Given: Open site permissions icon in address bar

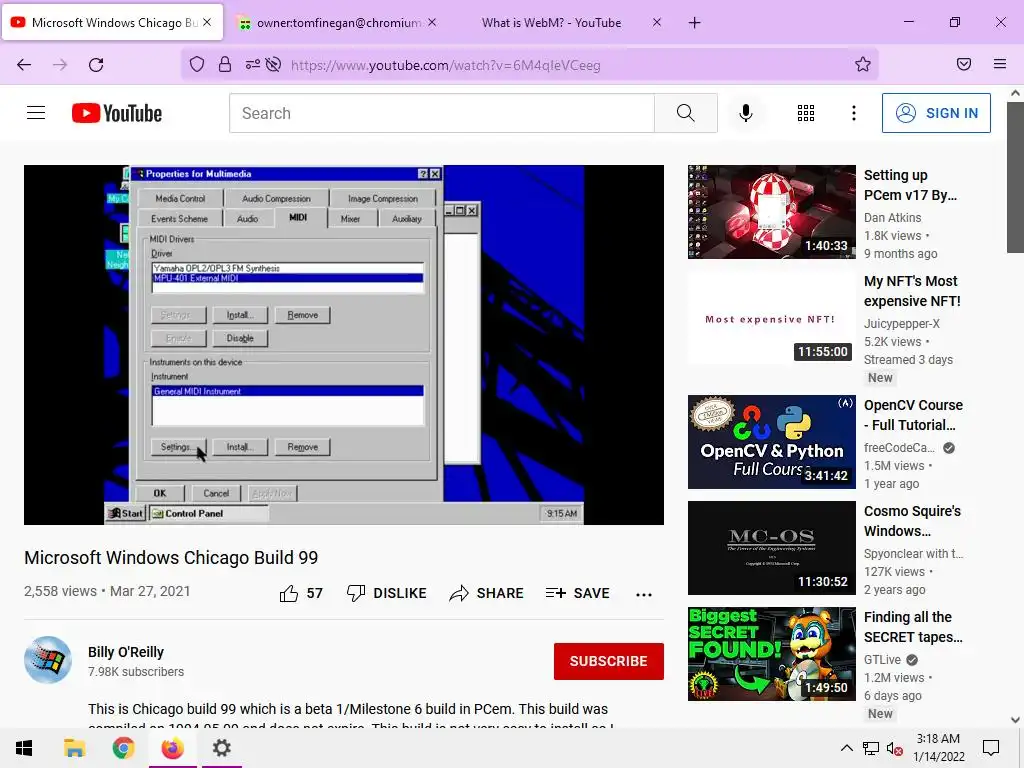Looking at the screenshot, I should click(x=252, y=64).
